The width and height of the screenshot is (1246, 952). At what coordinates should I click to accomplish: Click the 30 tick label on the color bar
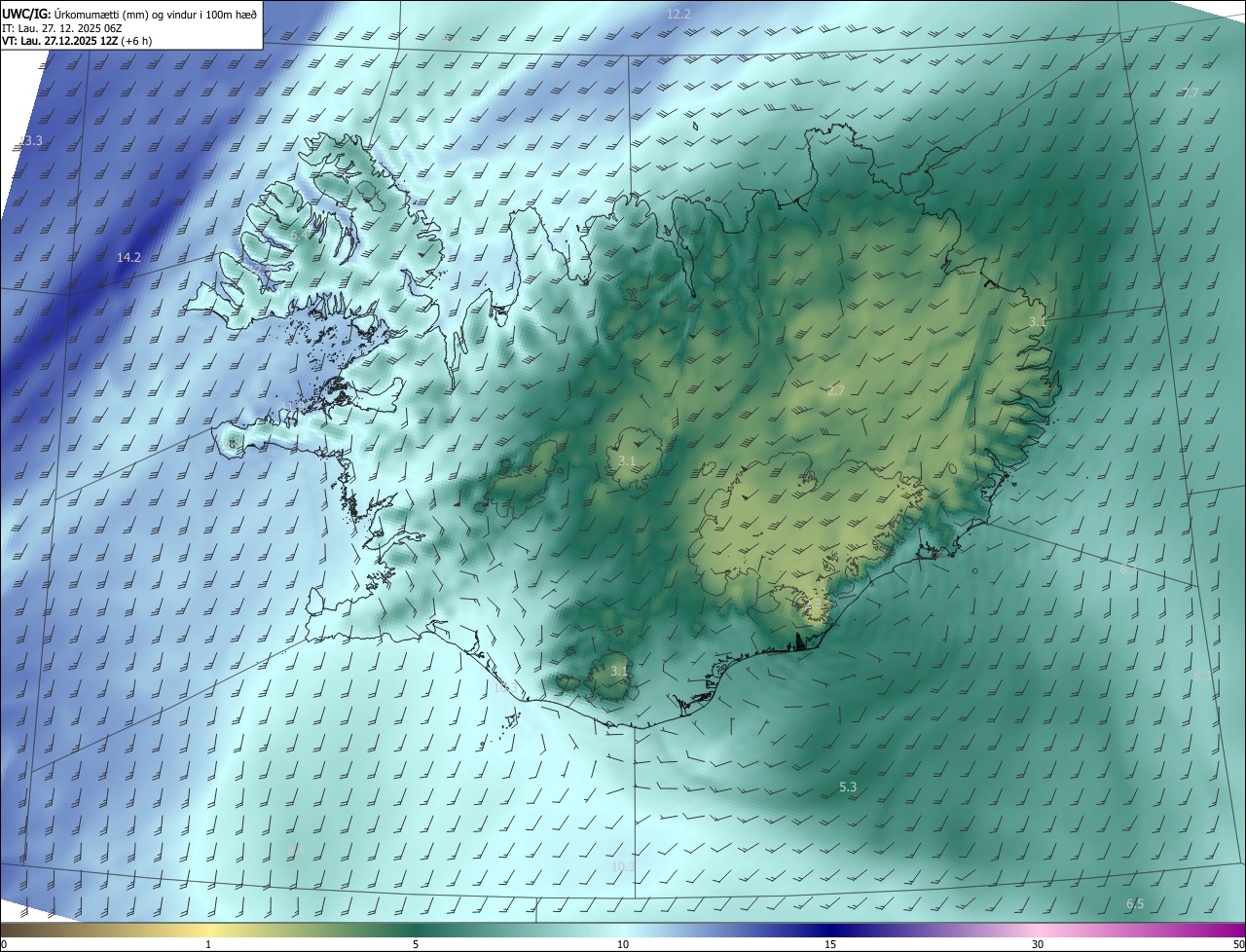1038,945
